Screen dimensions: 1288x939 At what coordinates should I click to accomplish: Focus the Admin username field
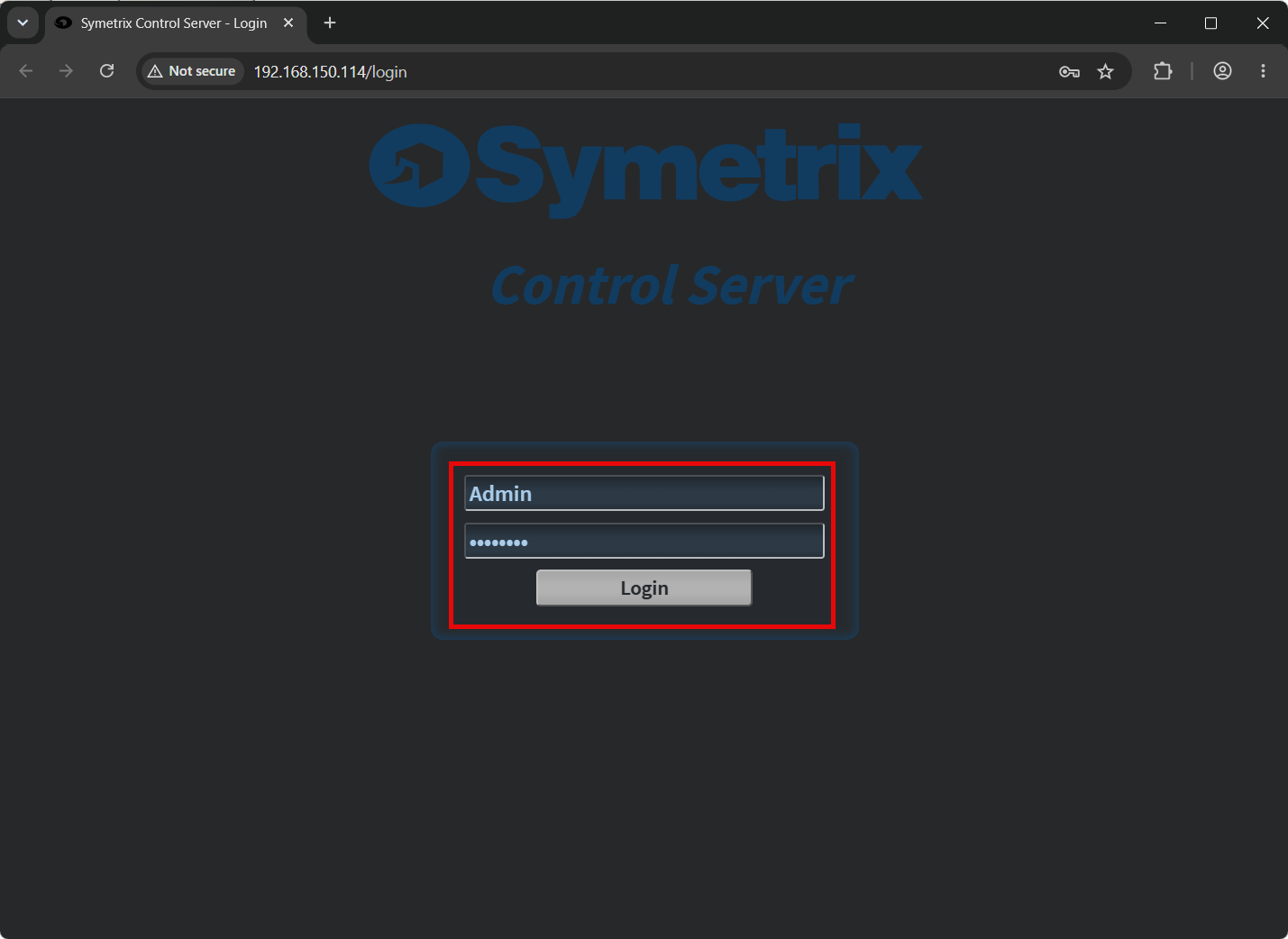click(x=644, y=493)
